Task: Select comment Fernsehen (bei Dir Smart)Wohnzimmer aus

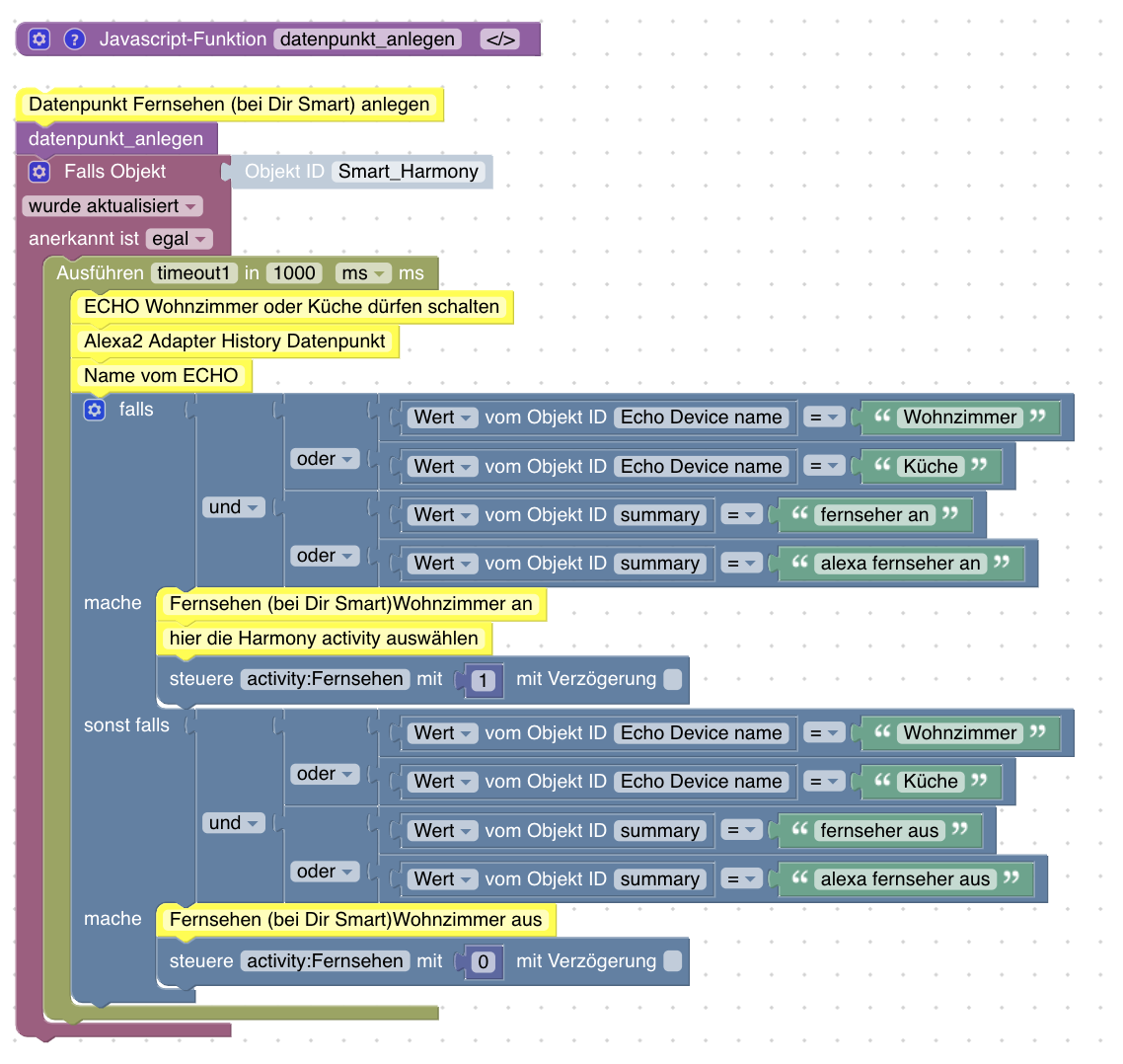Action: [x=356, y=919]
